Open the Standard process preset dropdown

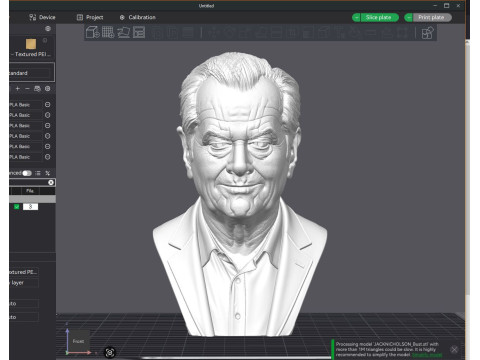[29, 73]
